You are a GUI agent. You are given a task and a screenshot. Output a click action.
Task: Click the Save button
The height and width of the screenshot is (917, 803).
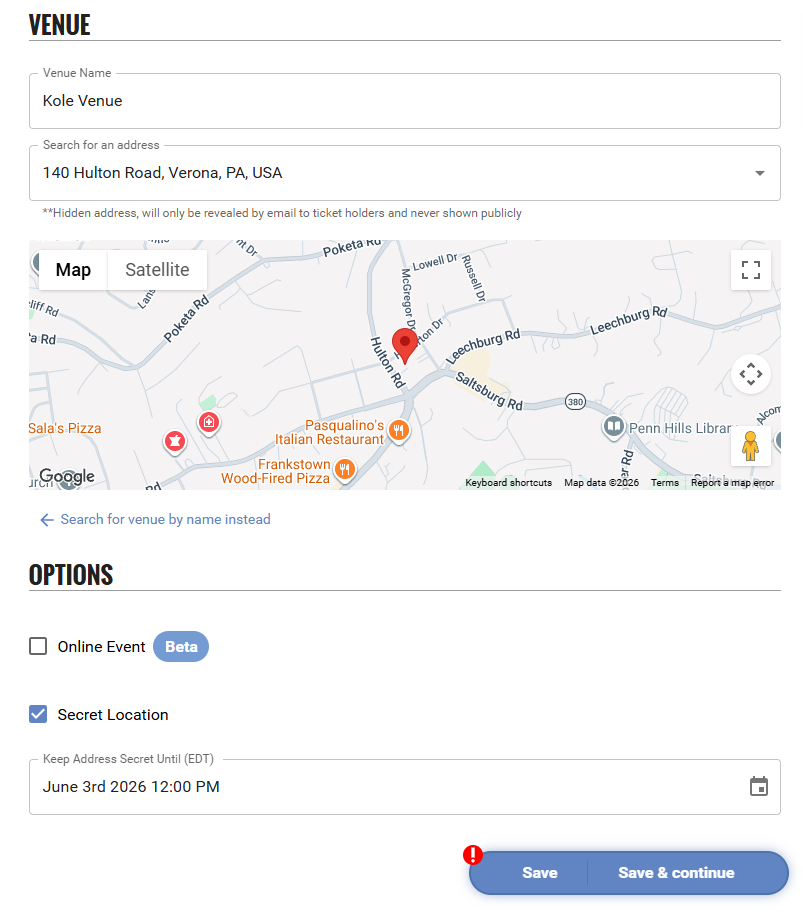(539, 873)
